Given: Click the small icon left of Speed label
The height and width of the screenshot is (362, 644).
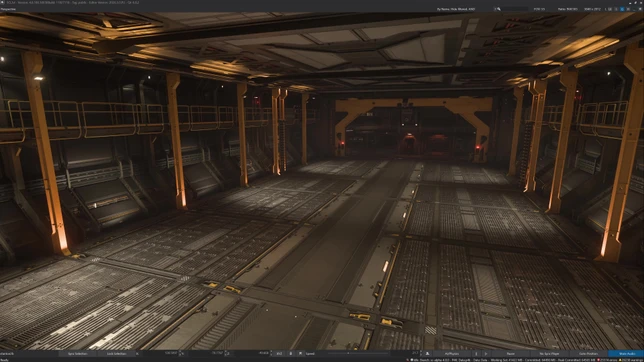Looking at the screenshot, I should (300, 353).
